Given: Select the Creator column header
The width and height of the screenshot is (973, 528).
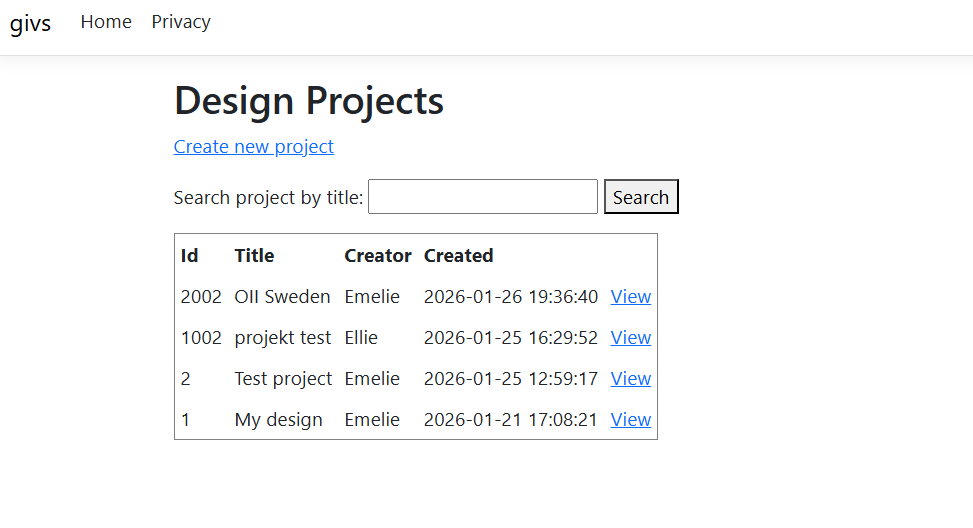Looking at the screenshot, I should [378, 256].
